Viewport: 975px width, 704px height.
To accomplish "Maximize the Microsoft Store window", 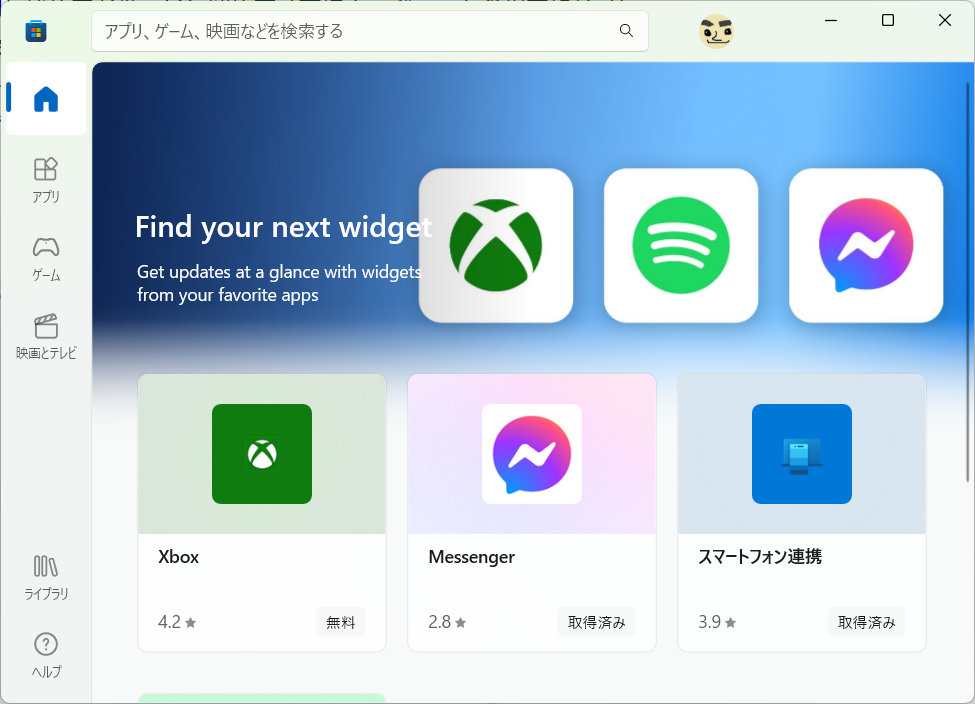I will 888,21.
